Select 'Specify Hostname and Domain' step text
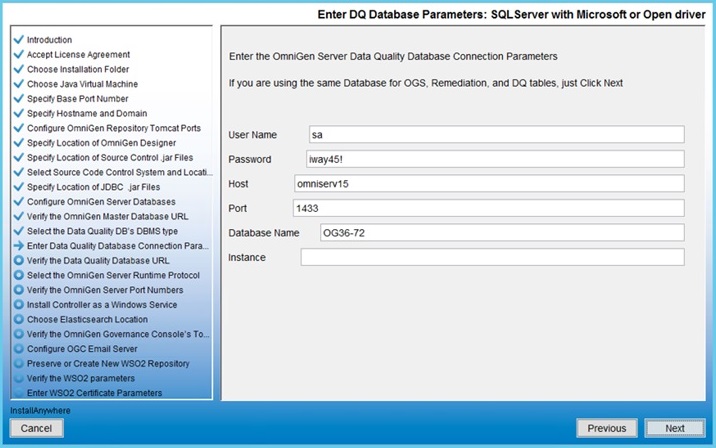Viewport: 716px width, 448px height. tap(87, 113)
